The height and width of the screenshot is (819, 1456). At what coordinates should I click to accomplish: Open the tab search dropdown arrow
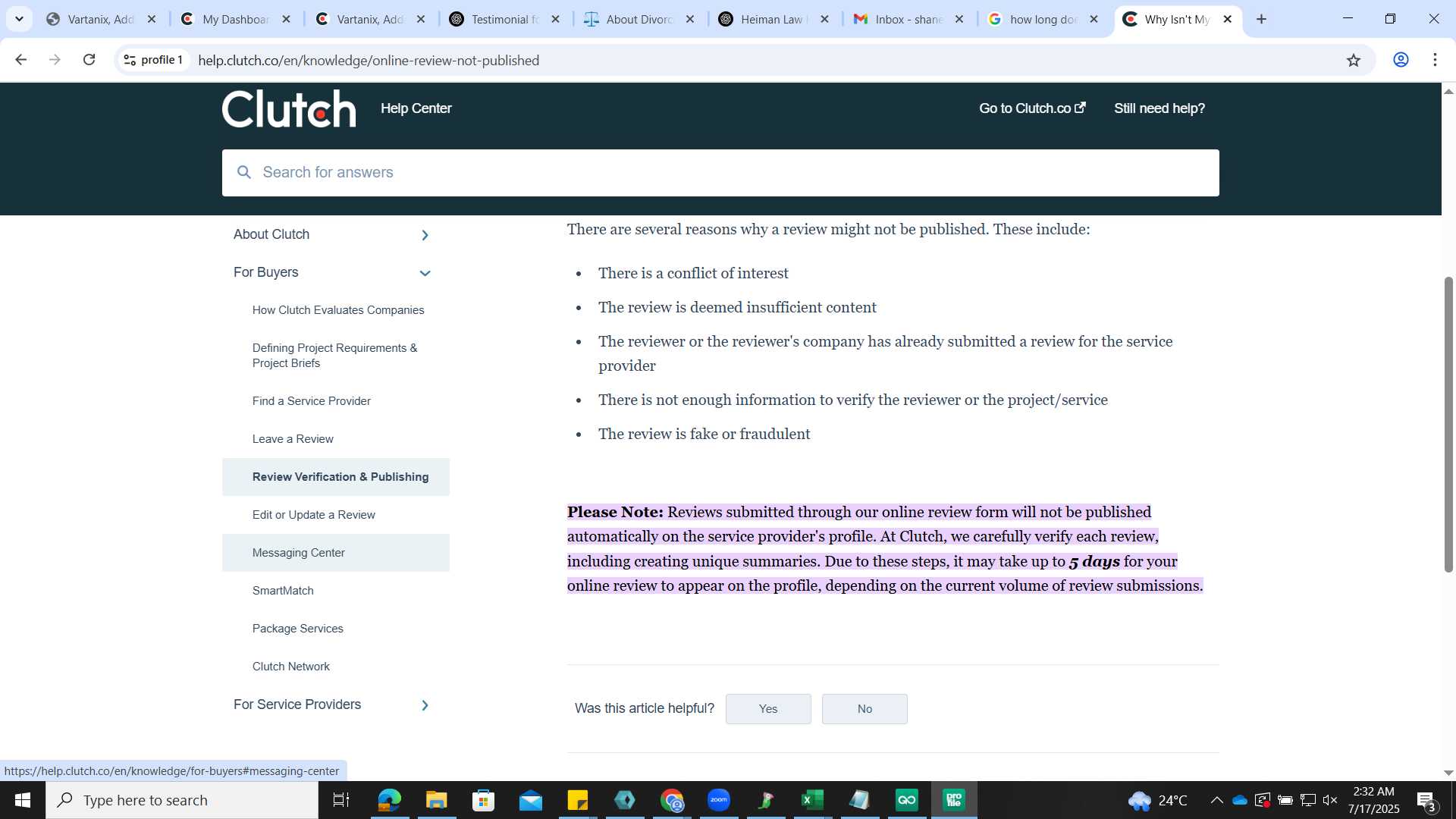point(19,19)
